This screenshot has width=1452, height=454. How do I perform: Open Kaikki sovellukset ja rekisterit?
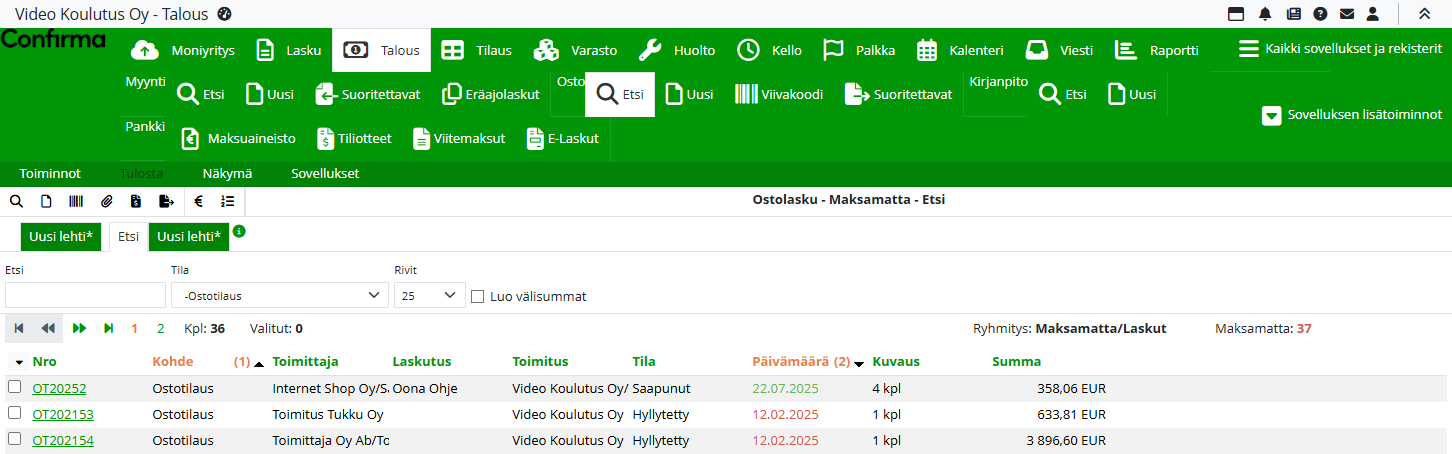[1339, 49]
